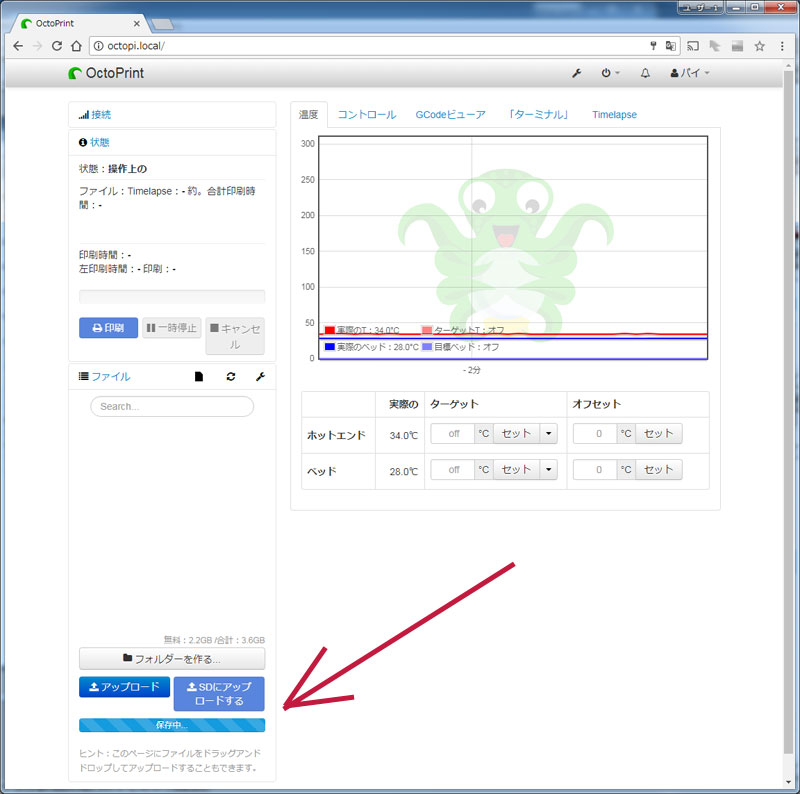Open the system power menu
This screenshot has height=794, width=800.
(x=610, y=73)
